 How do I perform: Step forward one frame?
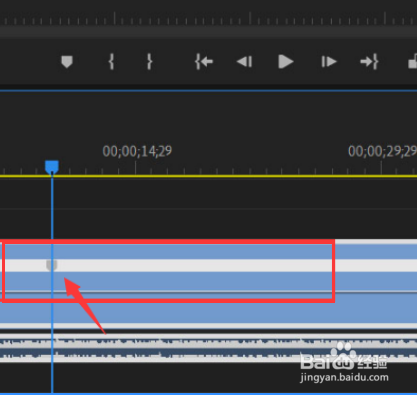coord(329,62)
